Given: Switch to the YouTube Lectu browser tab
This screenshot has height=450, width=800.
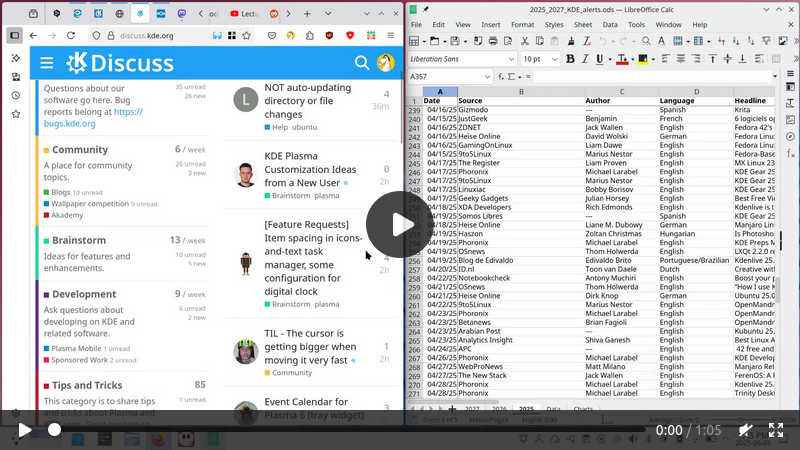Looking at the screenshot, I should pos(244,14).
